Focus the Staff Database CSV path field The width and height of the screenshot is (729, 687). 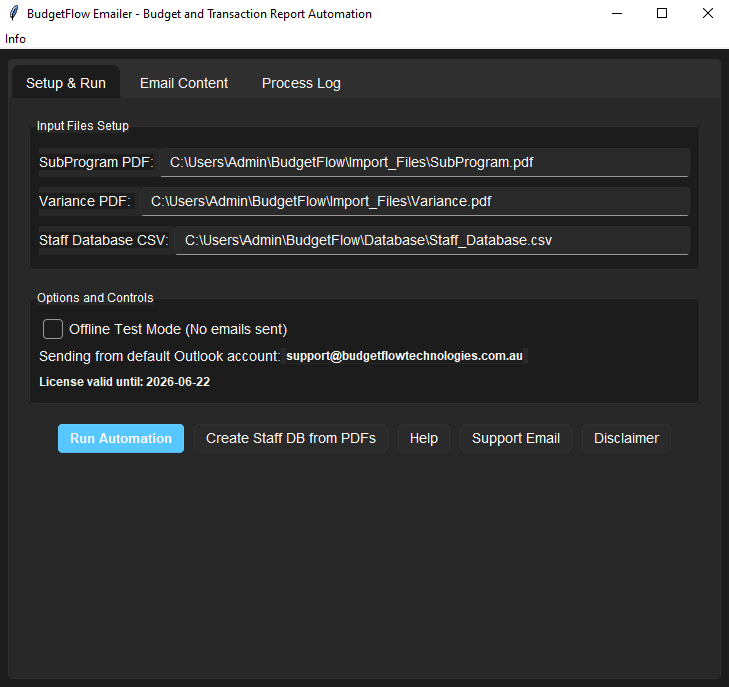point(431,240)
